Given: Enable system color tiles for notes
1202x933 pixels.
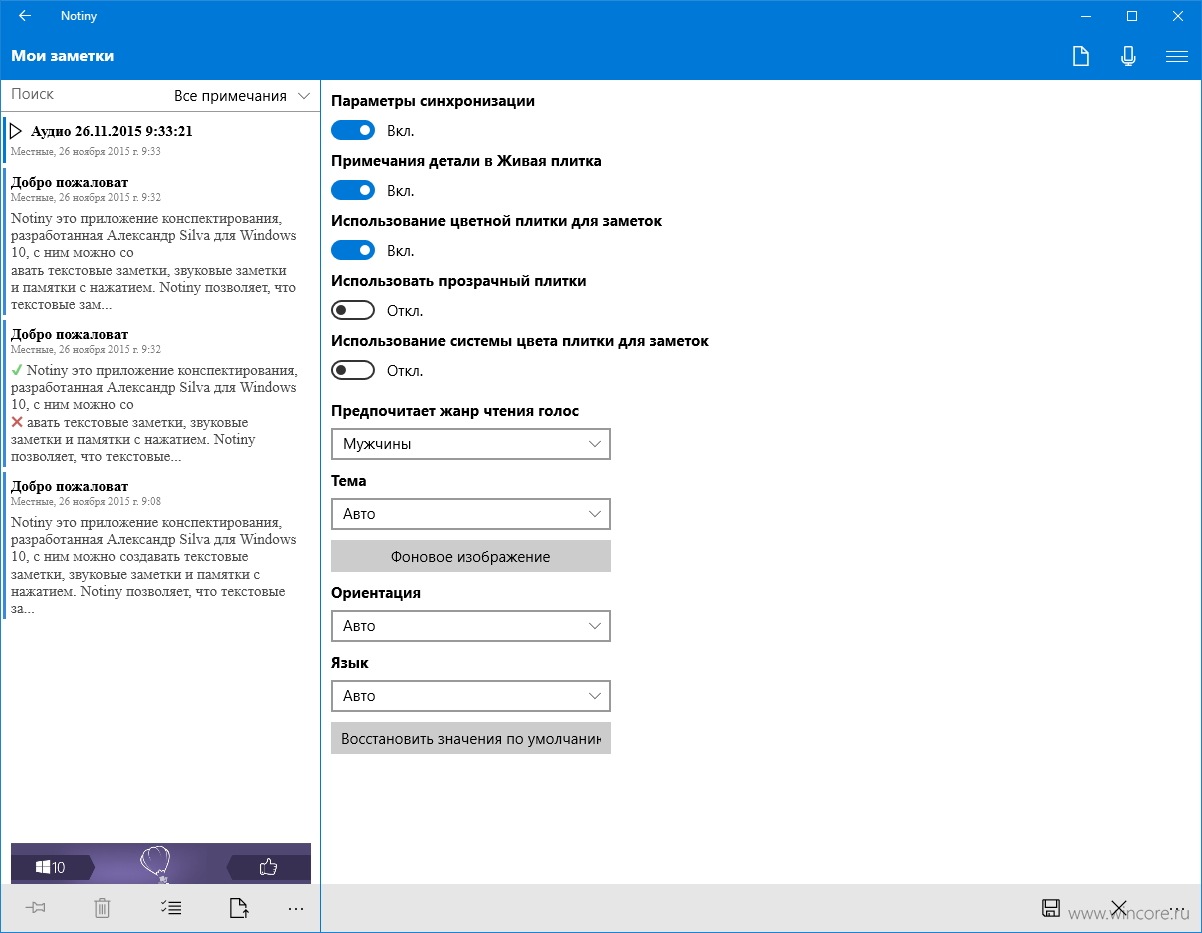Looking at the screenshot, I should 353,370.
